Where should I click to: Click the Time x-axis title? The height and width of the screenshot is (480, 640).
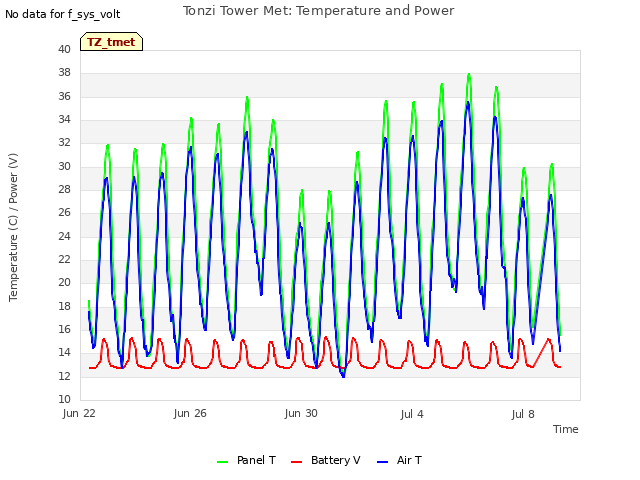(566, 429)
